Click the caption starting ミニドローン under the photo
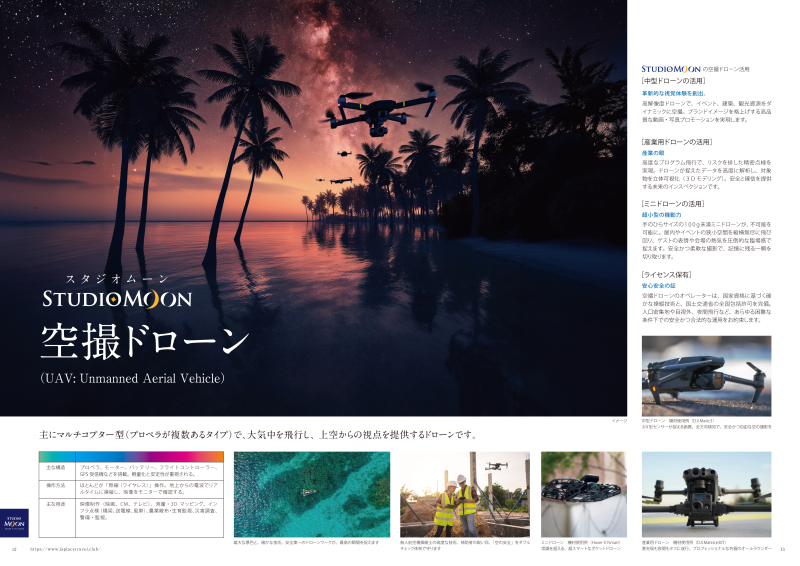800x566 pixels. (581, 546)
